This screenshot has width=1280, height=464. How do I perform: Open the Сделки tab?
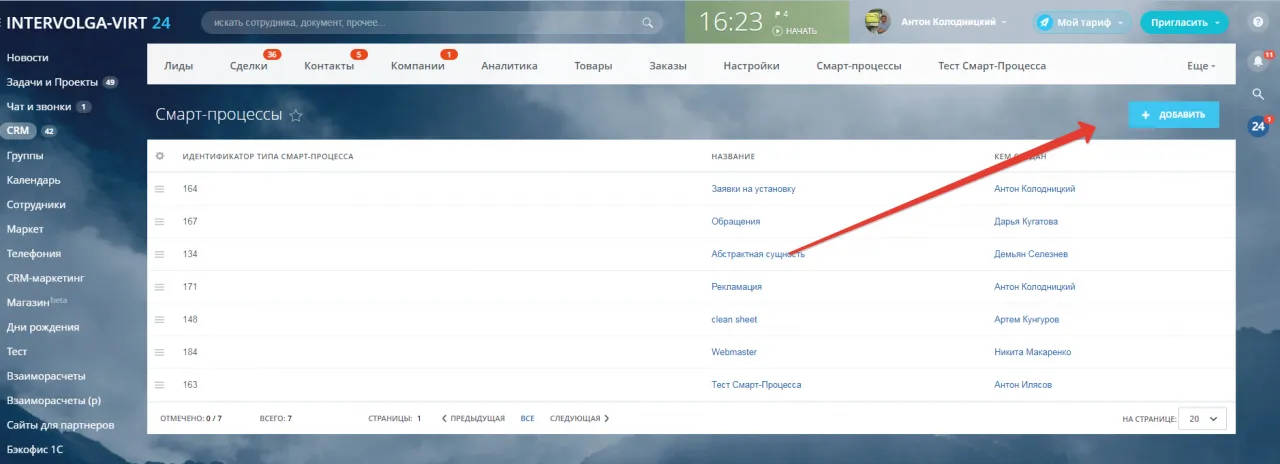[248, 66]
